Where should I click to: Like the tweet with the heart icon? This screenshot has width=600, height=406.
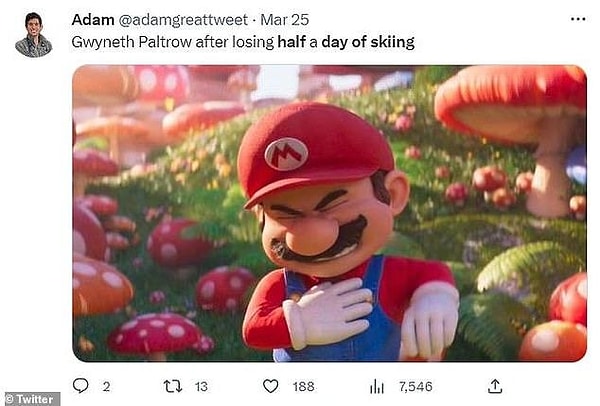[271, 386]
